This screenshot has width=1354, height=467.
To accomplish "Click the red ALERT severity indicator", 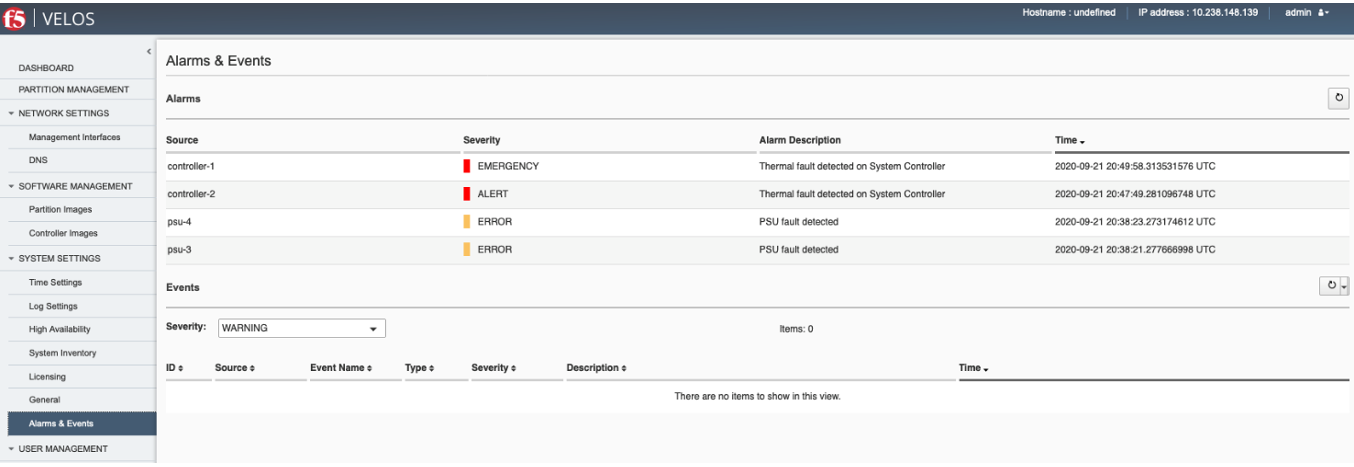I will point(467,194).
